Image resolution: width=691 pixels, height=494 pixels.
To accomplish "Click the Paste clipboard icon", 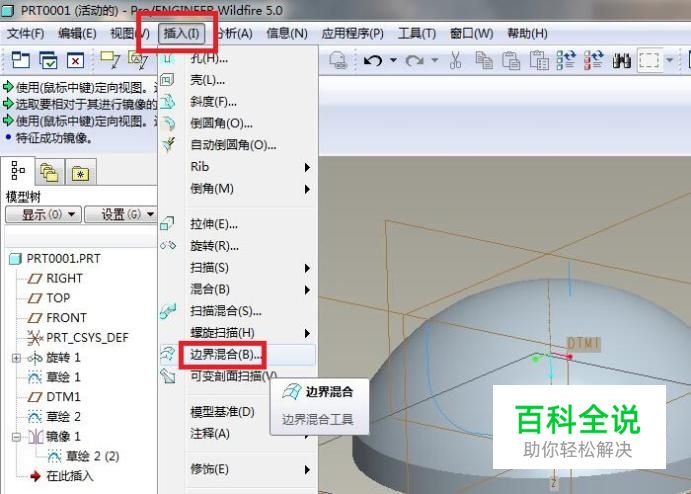I will click(511, 60).
